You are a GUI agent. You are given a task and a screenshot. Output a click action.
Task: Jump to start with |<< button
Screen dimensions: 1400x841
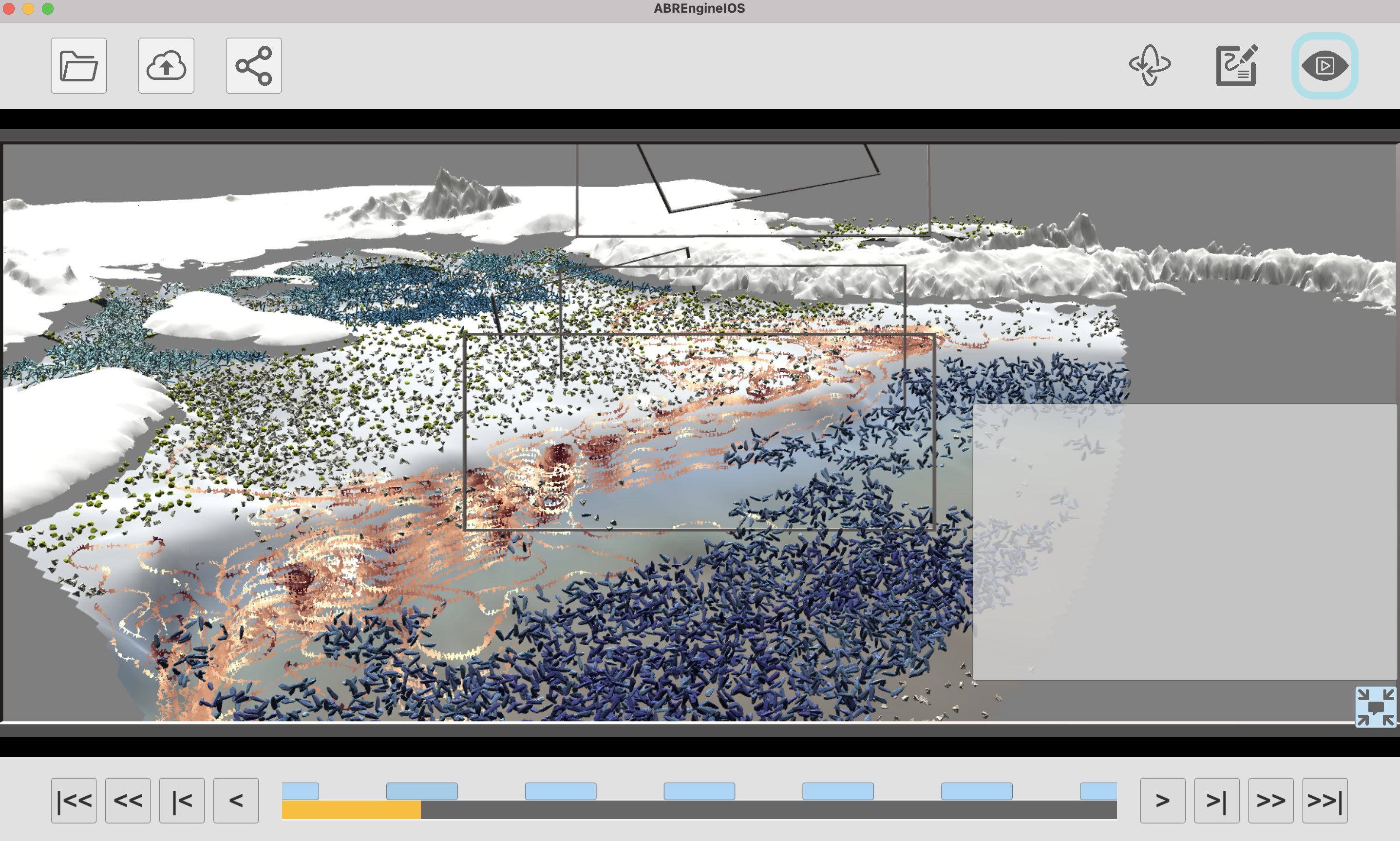click(x=74, y=800)
